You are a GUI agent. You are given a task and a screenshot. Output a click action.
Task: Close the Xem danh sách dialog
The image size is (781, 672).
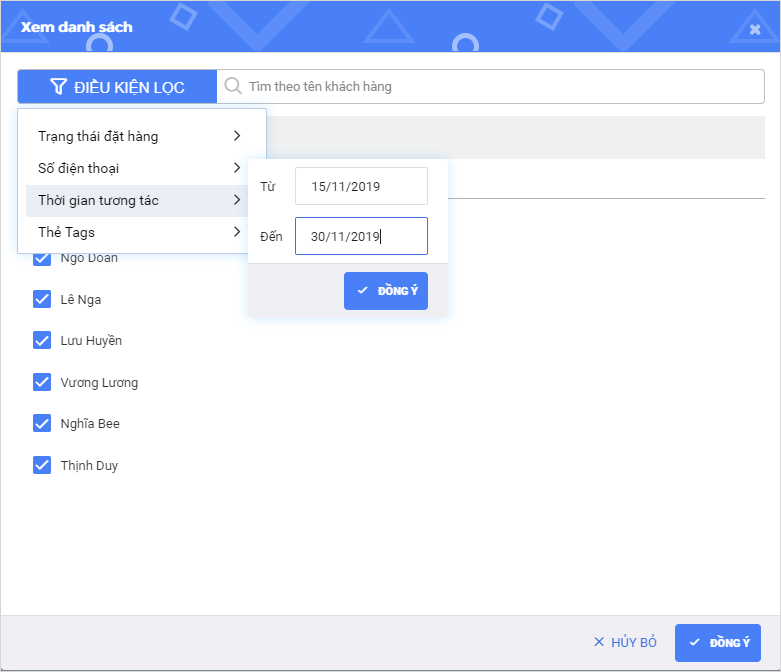tap(755, 29)
